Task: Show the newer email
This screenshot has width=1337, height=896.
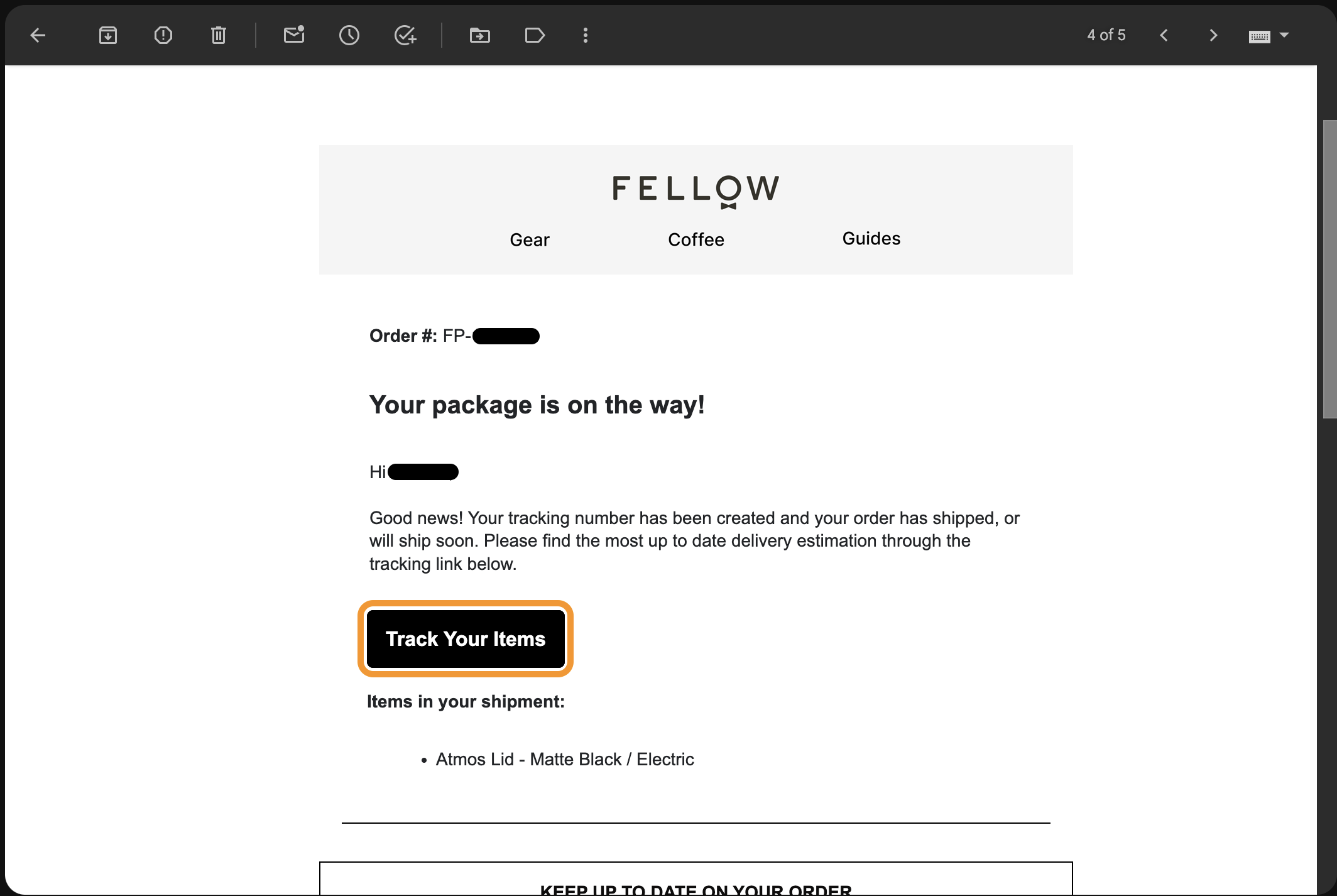Action: 1164,35
